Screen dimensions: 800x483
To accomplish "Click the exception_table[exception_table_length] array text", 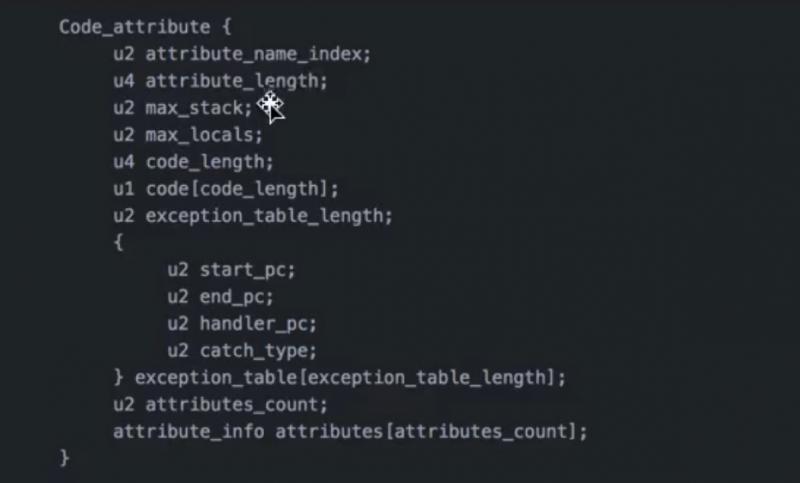I will [350, 378].
